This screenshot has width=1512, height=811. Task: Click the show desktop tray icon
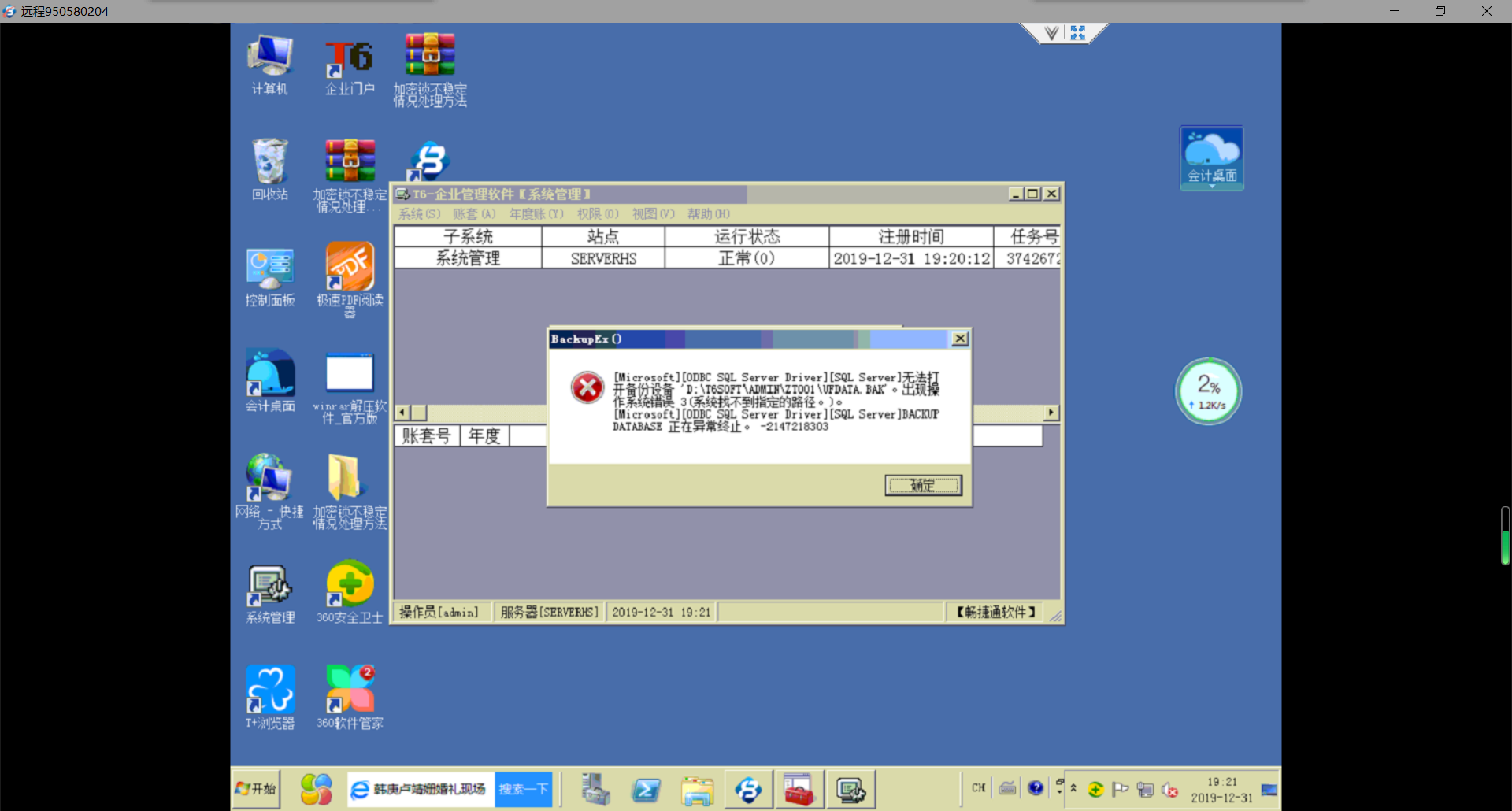point(1269,789)
